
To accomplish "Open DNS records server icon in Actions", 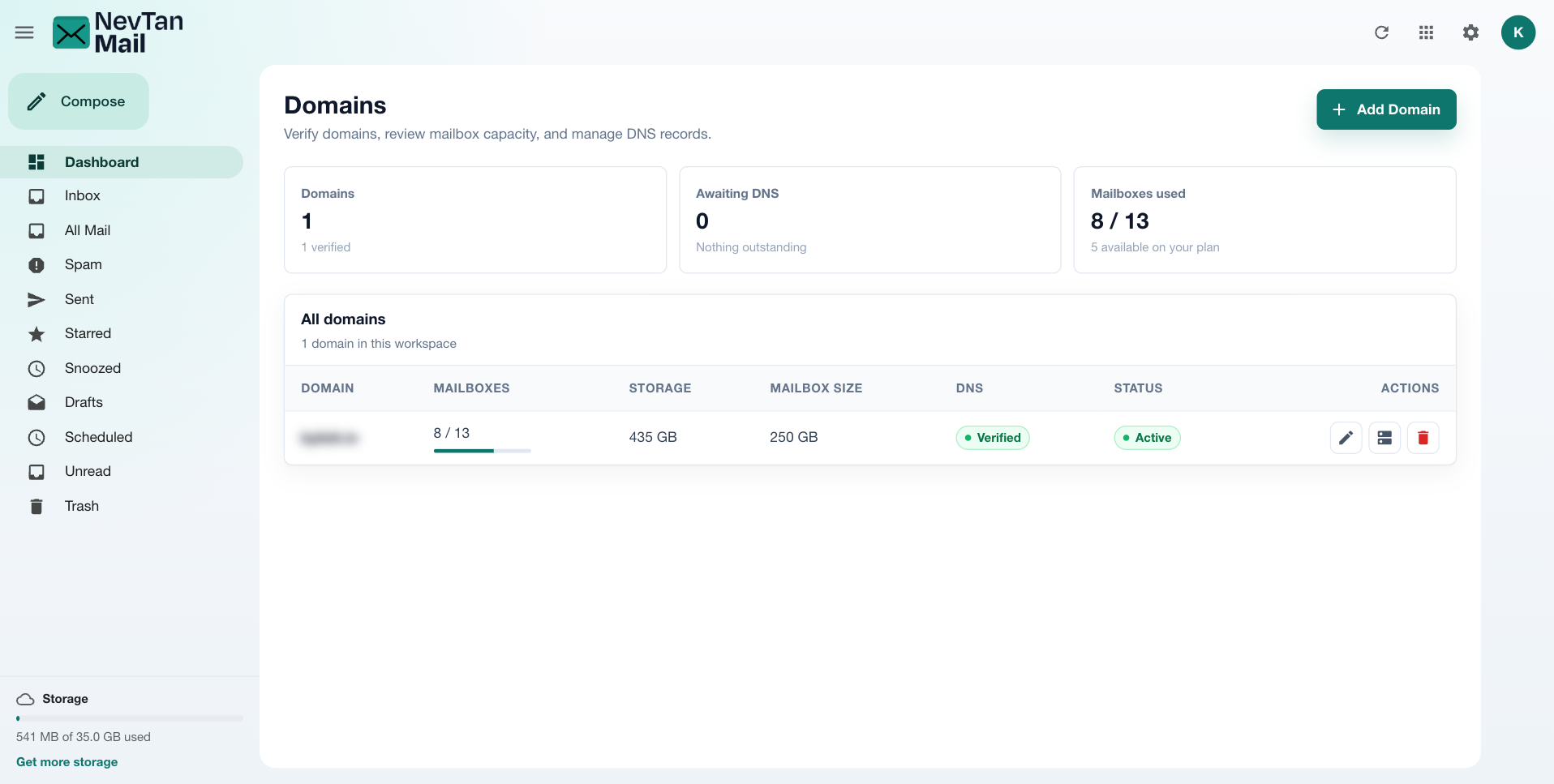I will click(1384, 438).
